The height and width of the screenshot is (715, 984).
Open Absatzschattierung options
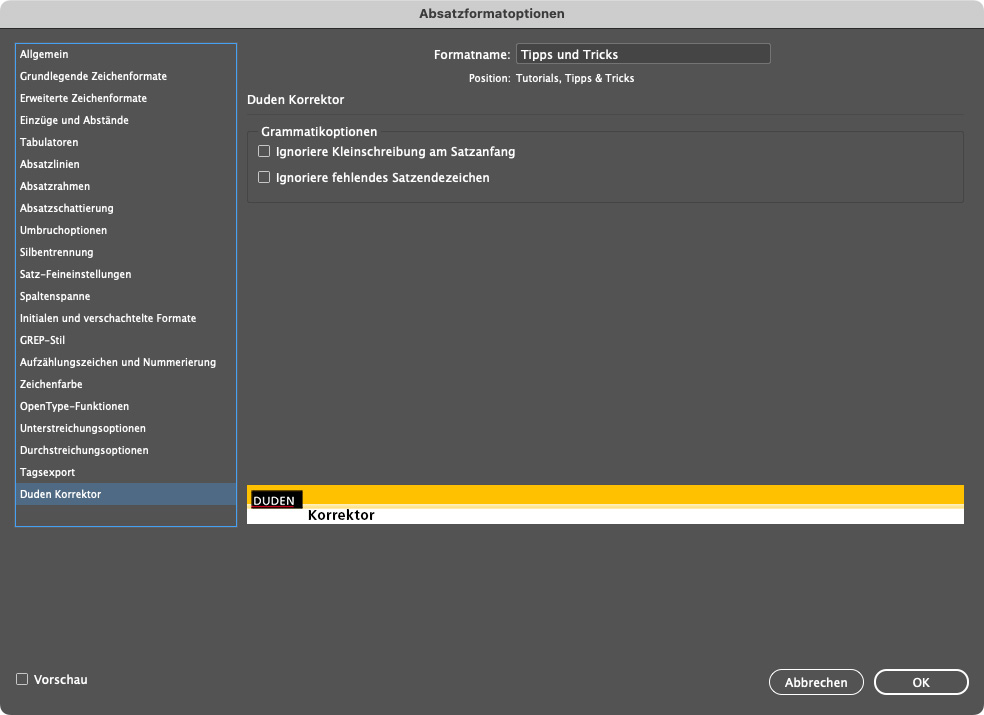pyautogui.click(x=126, y=208)
